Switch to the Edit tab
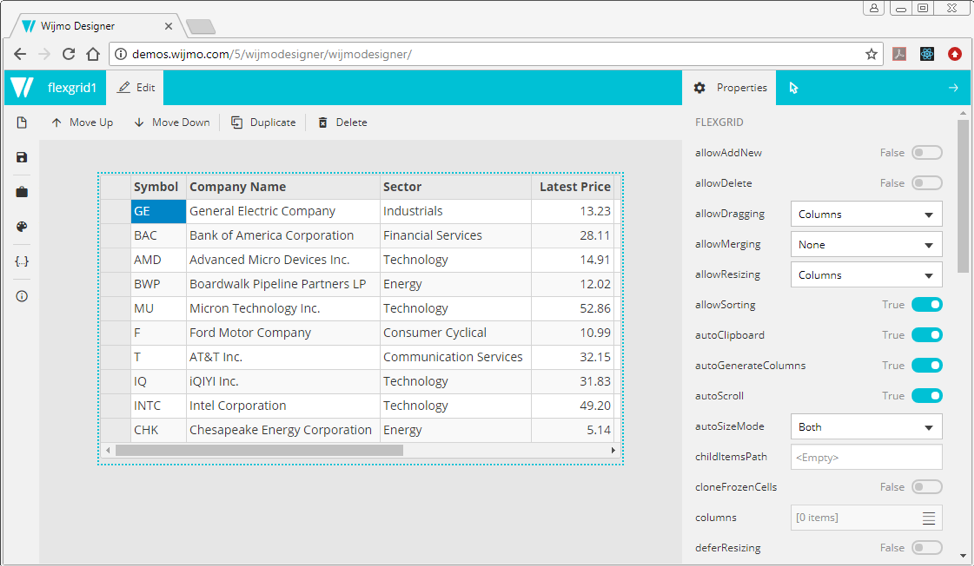The image size is (974, 566). click(x=136, y=88)
